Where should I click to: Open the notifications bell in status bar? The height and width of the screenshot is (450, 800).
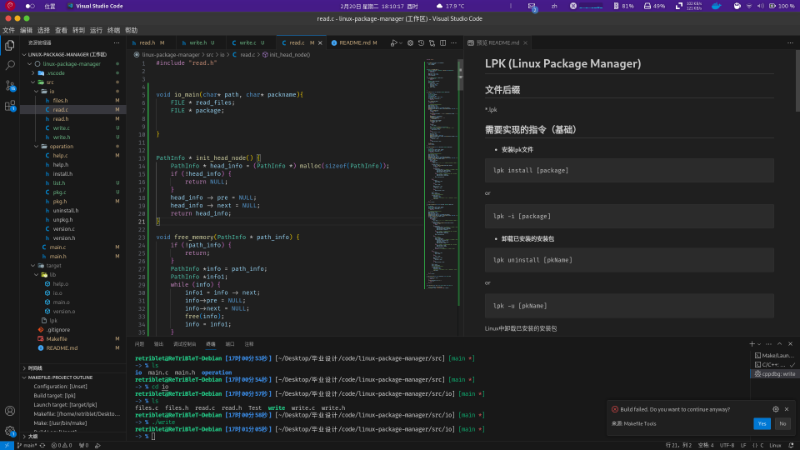[791, 445]
